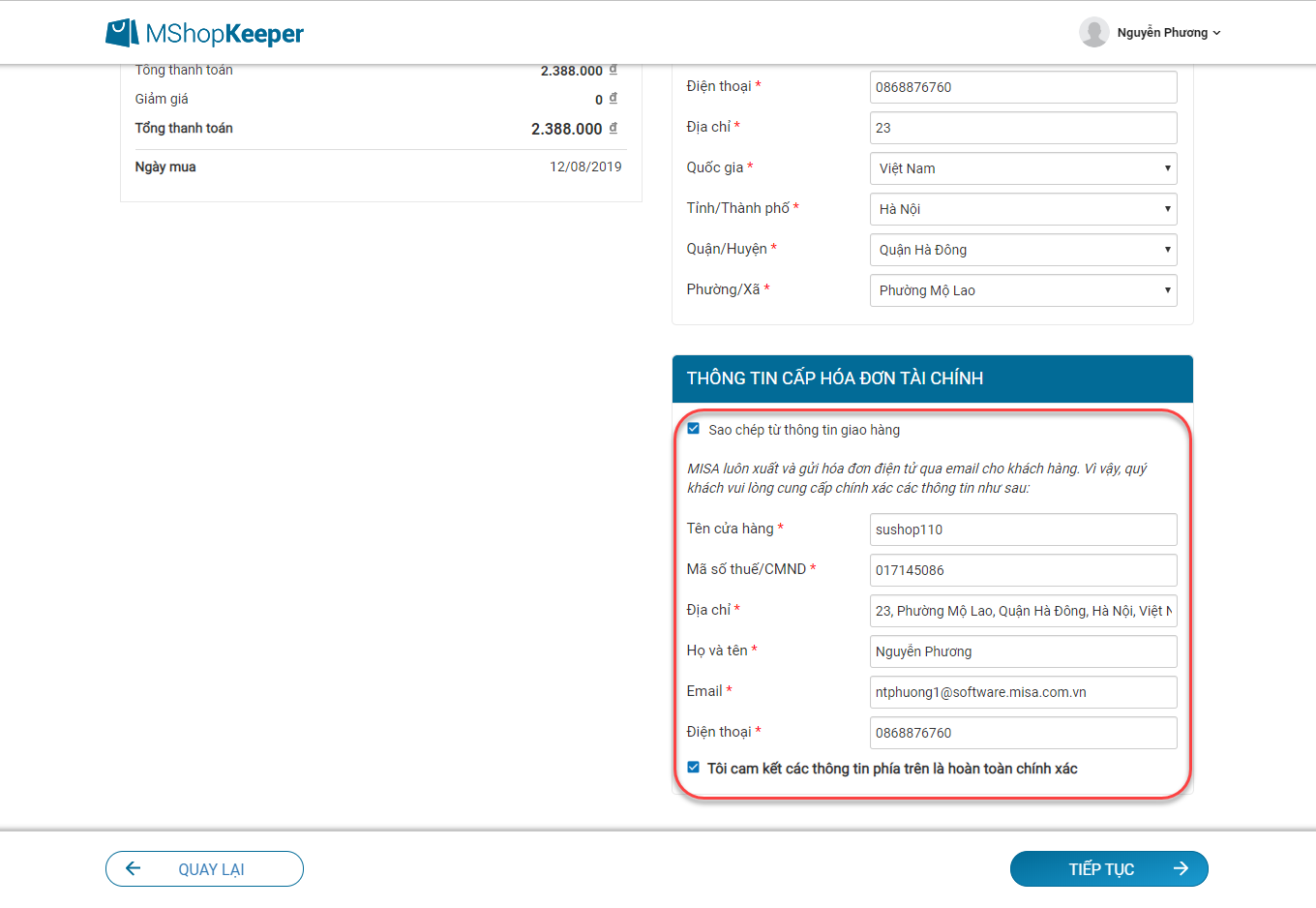
Task: Click the invoice Điện thoại field at bottom
Action: coord(1023,733)
